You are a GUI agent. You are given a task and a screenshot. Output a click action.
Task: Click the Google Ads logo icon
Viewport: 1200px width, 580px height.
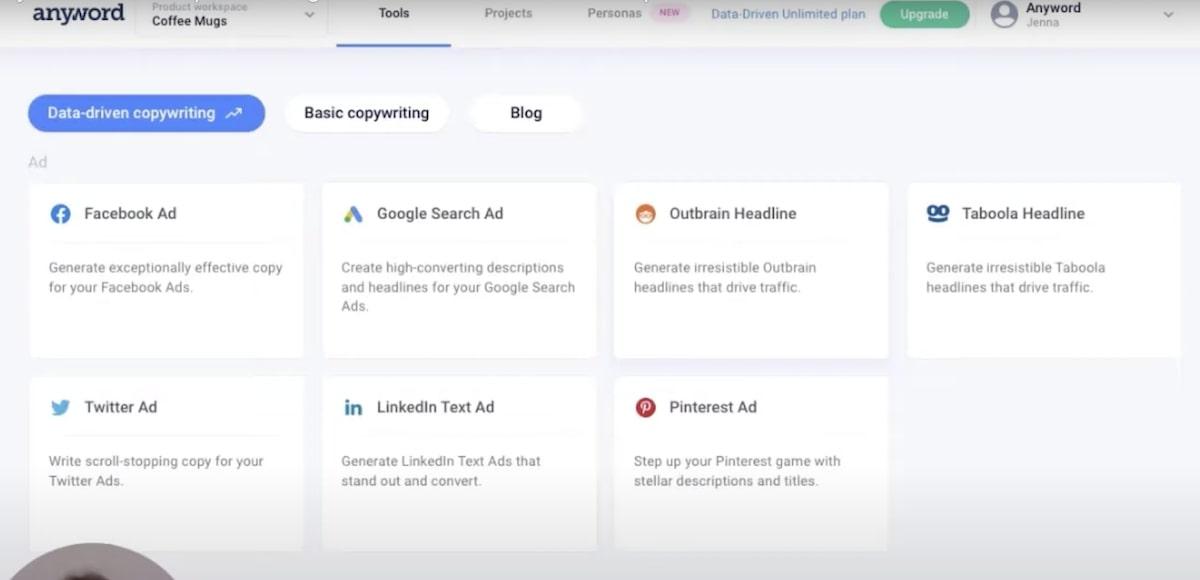(353, 214)
